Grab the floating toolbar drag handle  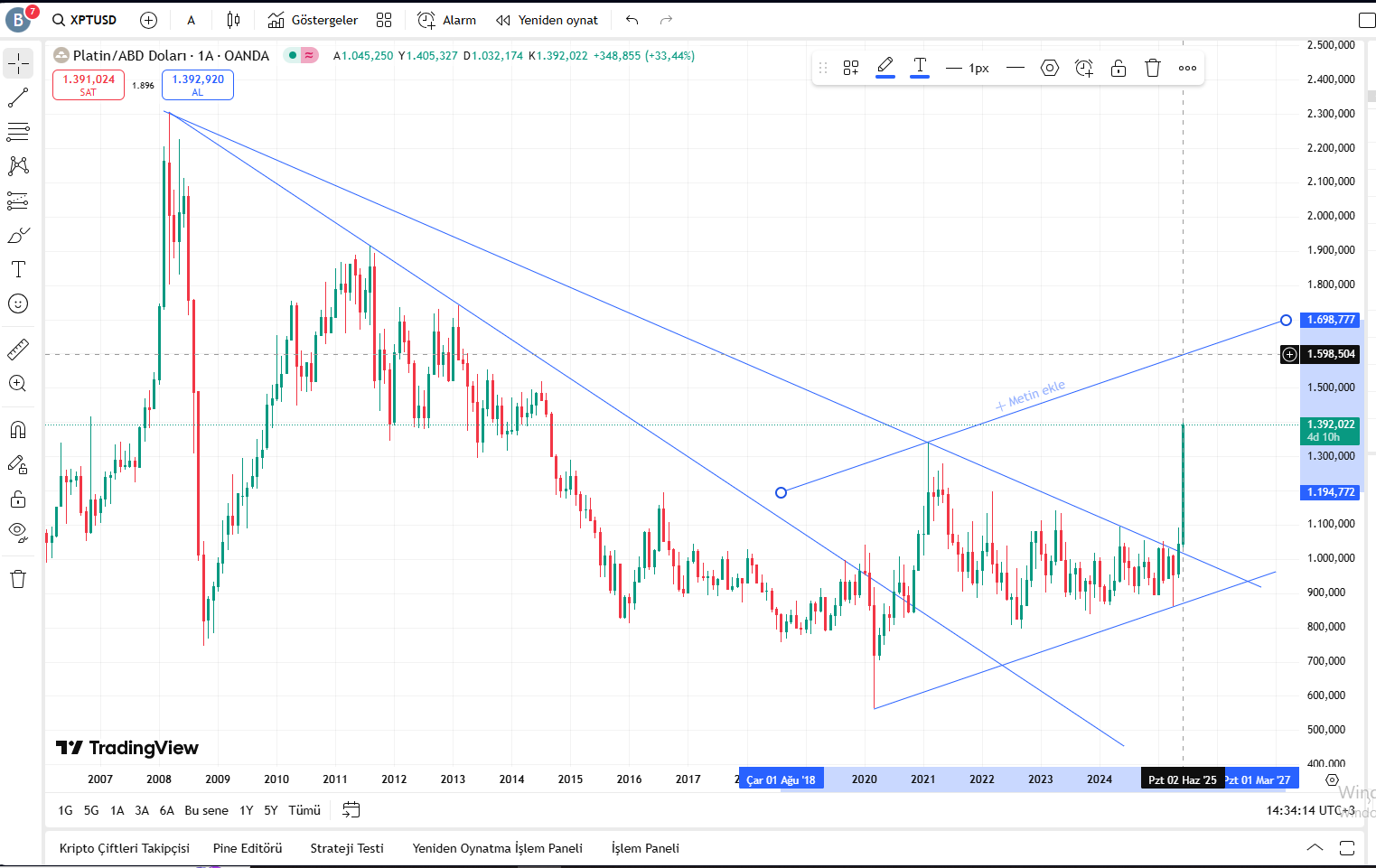pyautogui.click(x=822, y=68)
